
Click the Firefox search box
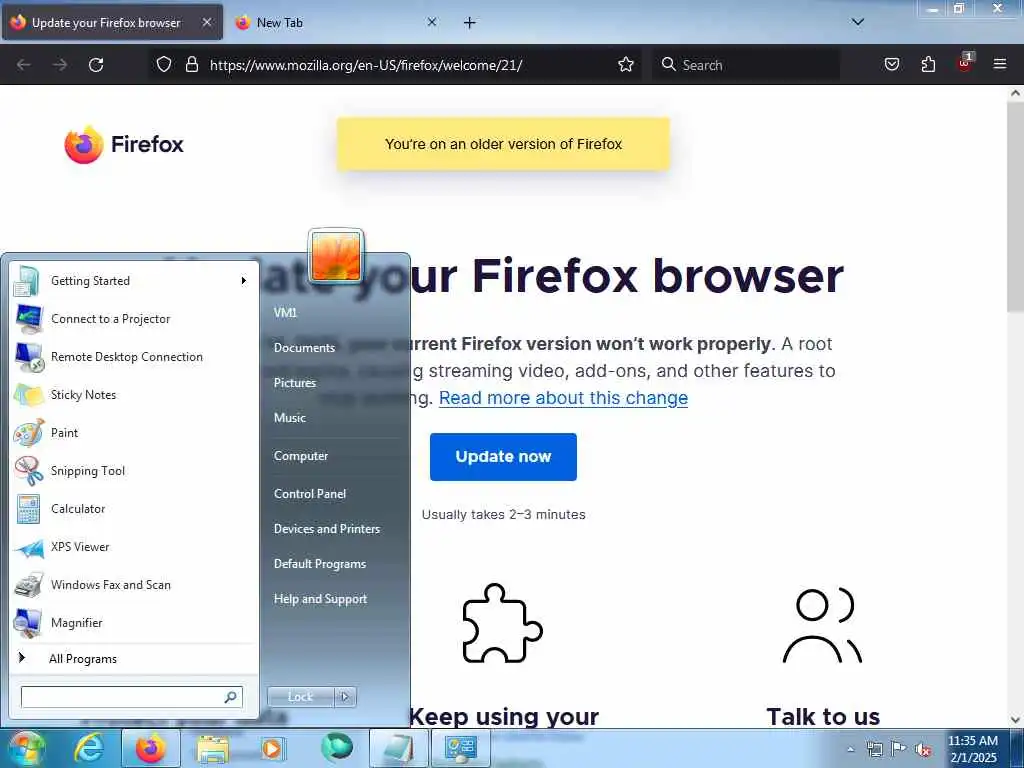click(x=746, y=65)
